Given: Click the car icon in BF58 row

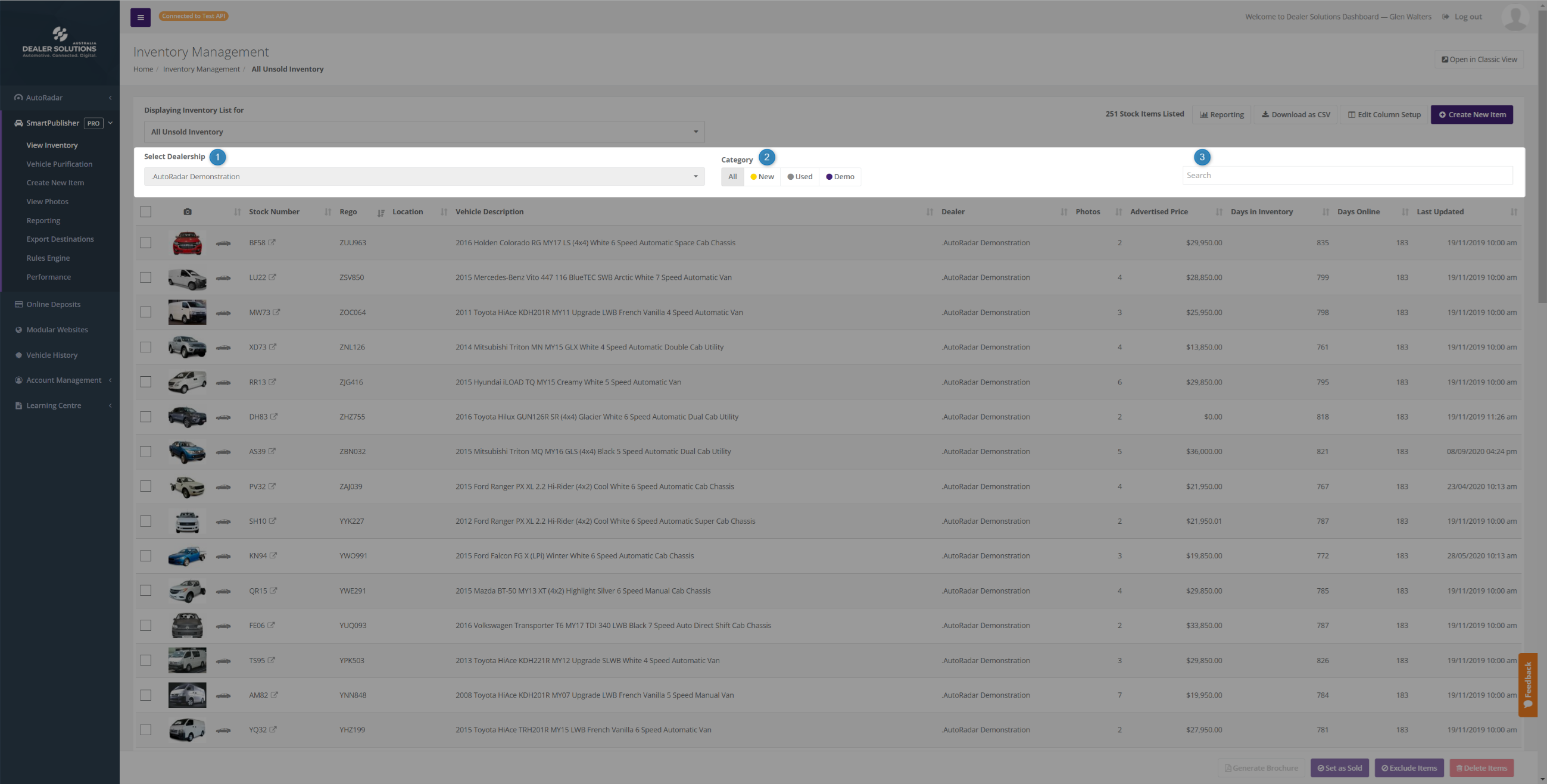Looking at the screenshot, I should pyautogui.click(x=223, y=243).
